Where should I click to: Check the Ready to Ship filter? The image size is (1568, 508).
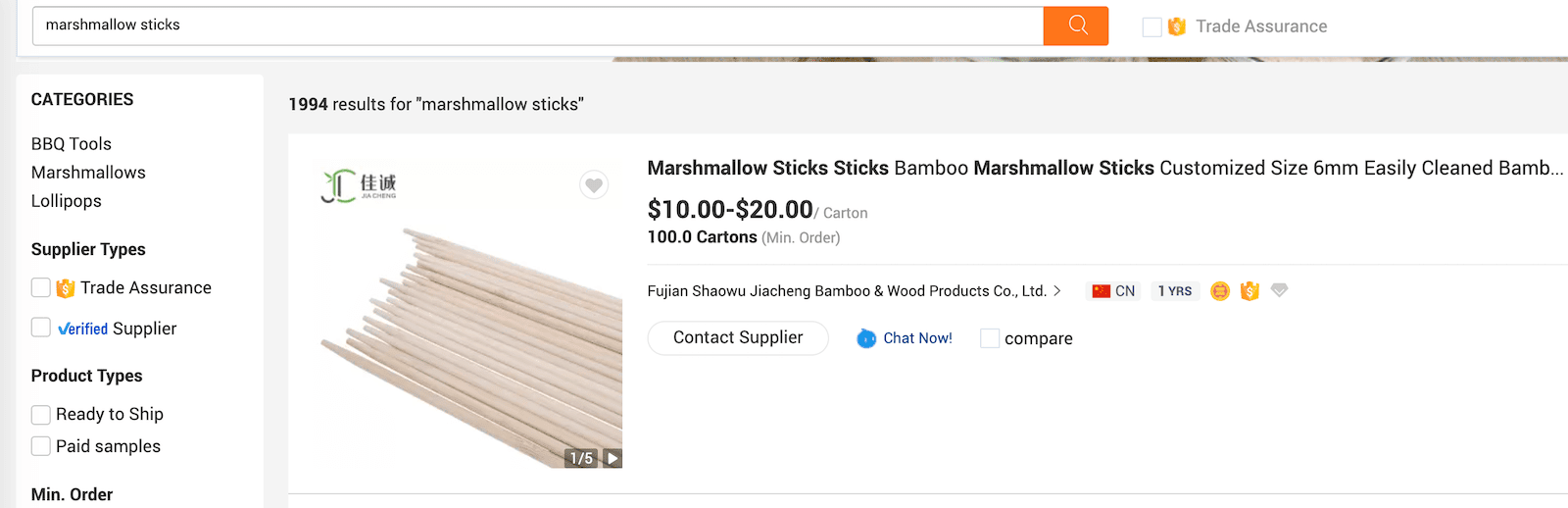pyautogui.click(x=41, y=415)
